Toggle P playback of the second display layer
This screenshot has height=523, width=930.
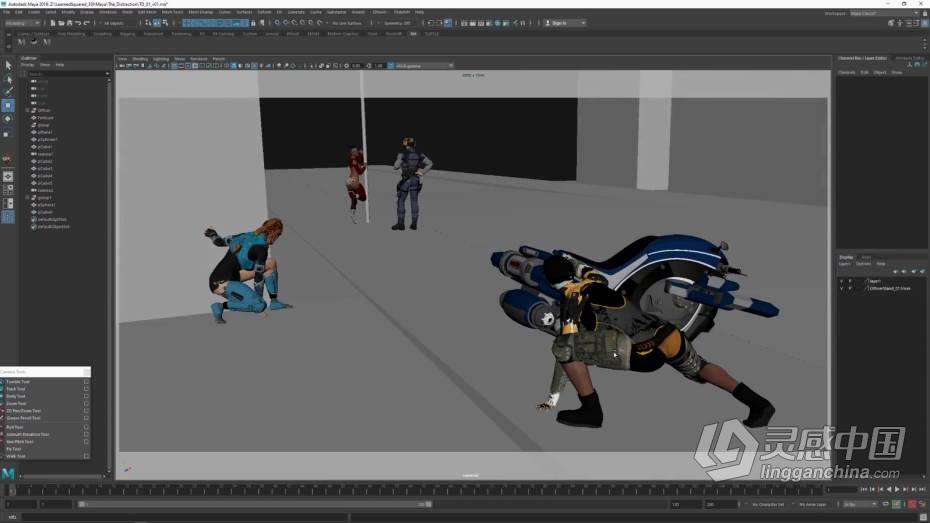coord(849,288)
